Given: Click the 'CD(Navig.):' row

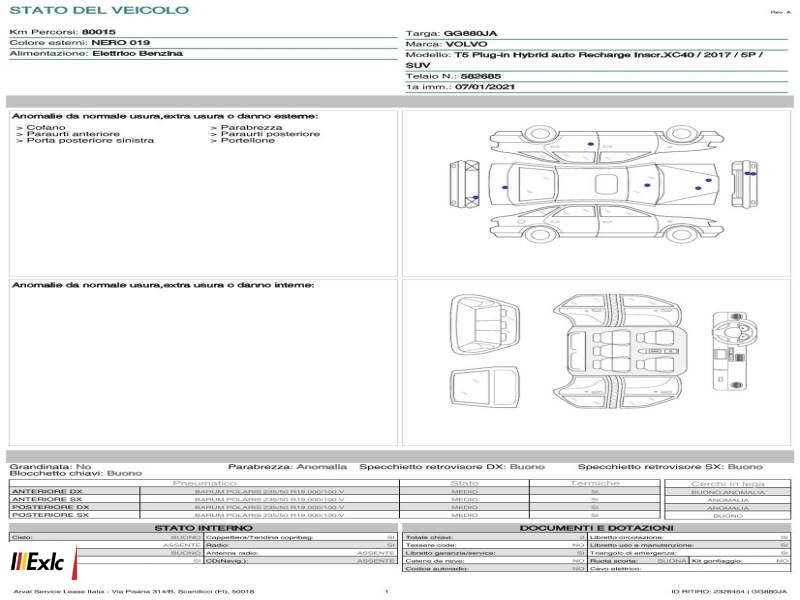Looking at the screenshot, I should point(301,561).
